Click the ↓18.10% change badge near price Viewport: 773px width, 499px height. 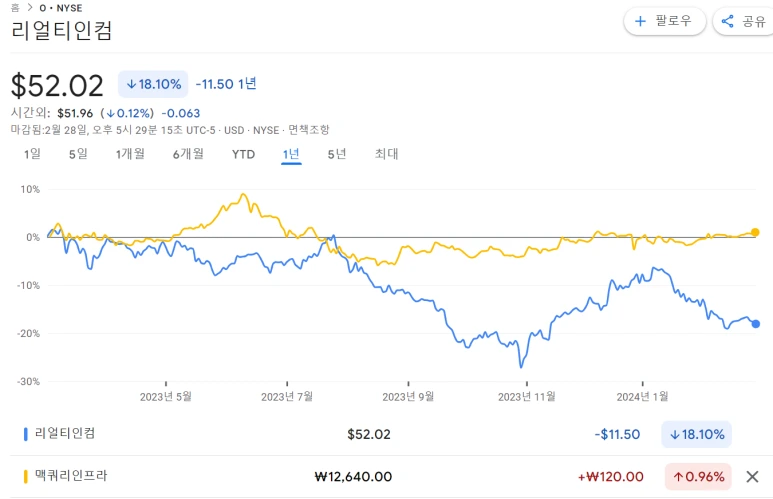click(153, 84)
